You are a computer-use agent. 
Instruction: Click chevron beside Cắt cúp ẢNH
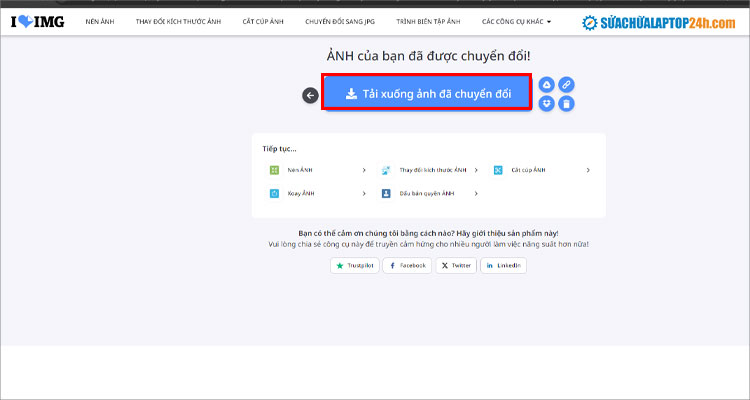coord(588,170)
